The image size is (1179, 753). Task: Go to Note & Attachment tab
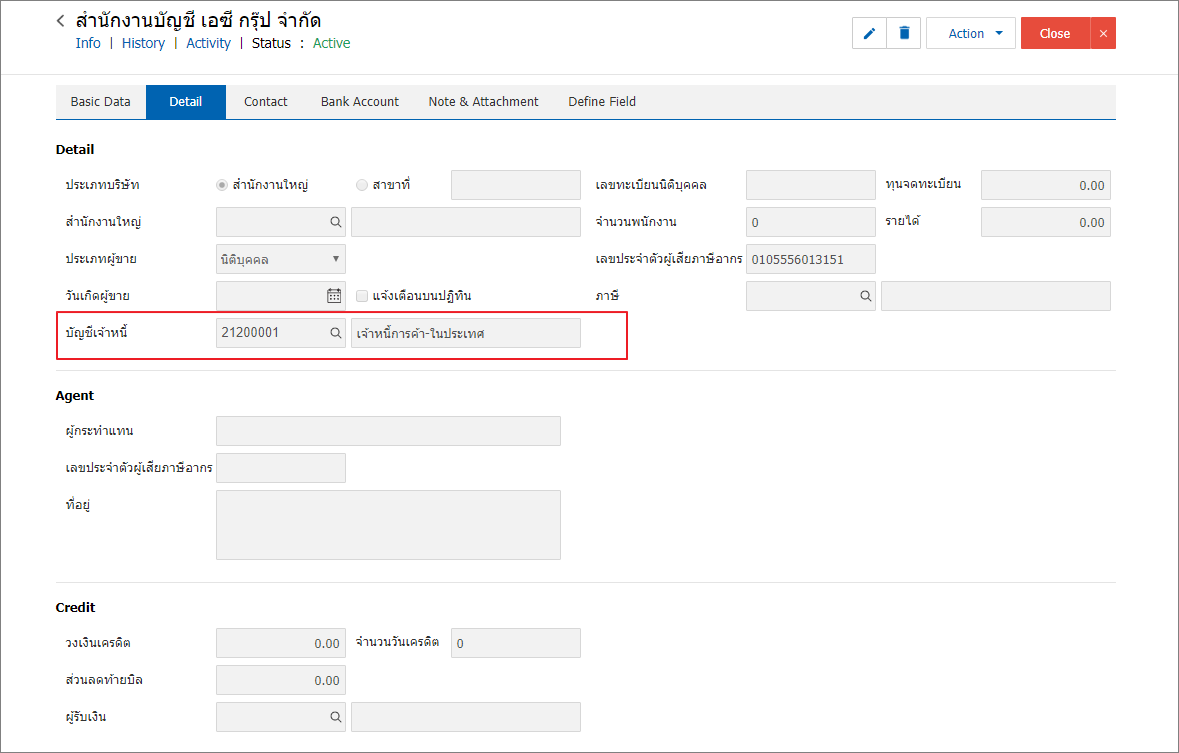point(483,102)
